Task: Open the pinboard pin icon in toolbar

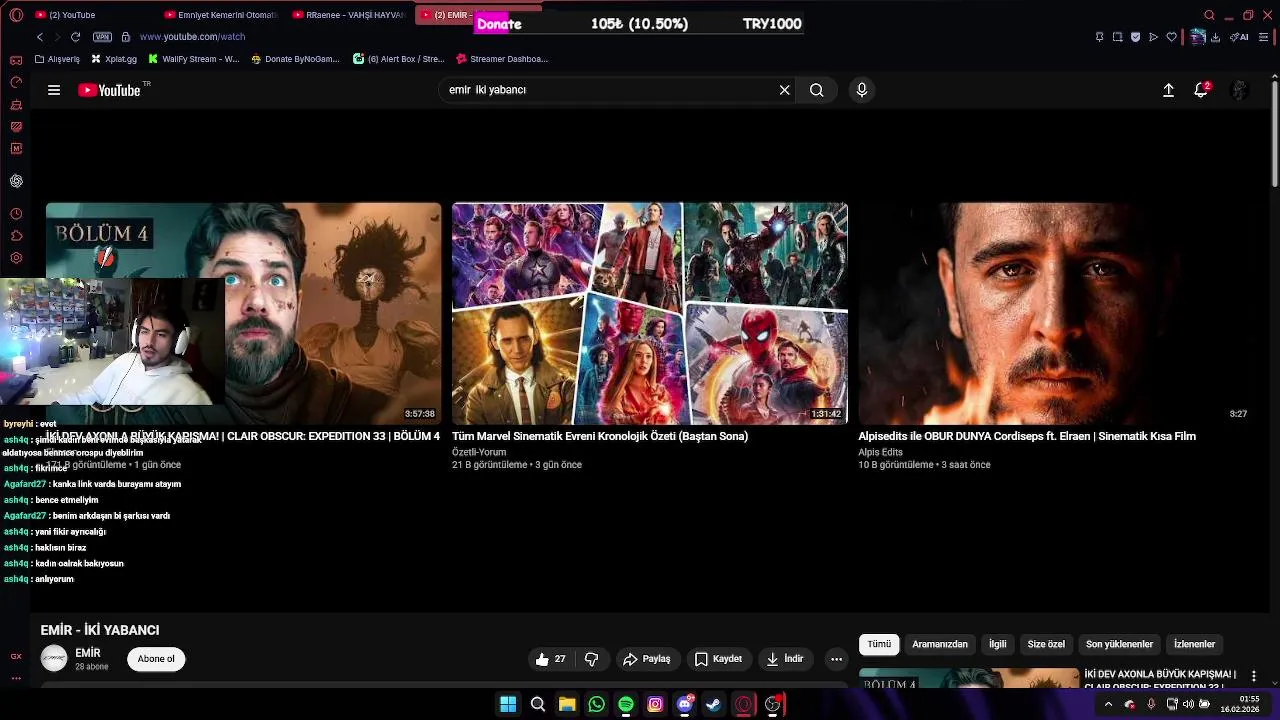Action: (1099, 37)
